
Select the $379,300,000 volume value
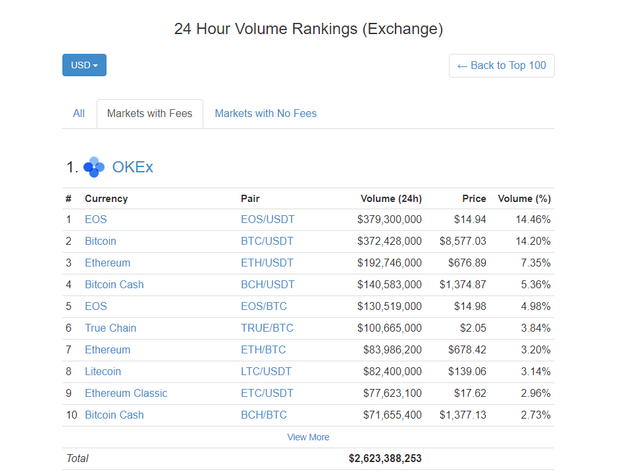389,220
